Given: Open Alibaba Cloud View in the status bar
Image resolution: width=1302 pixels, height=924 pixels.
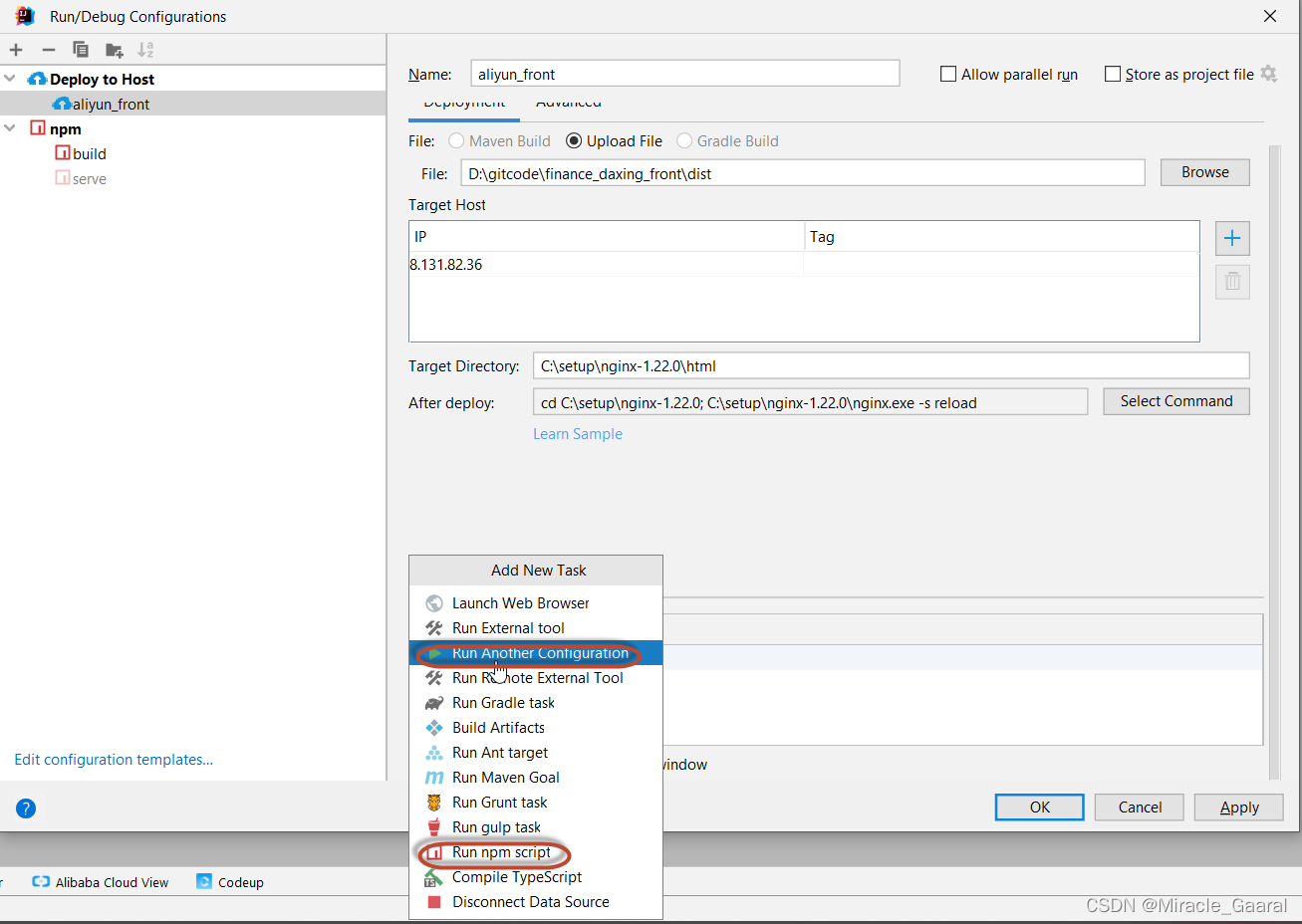Looking at the screenshot, I should pyautogui.click(x=100, y=881).
